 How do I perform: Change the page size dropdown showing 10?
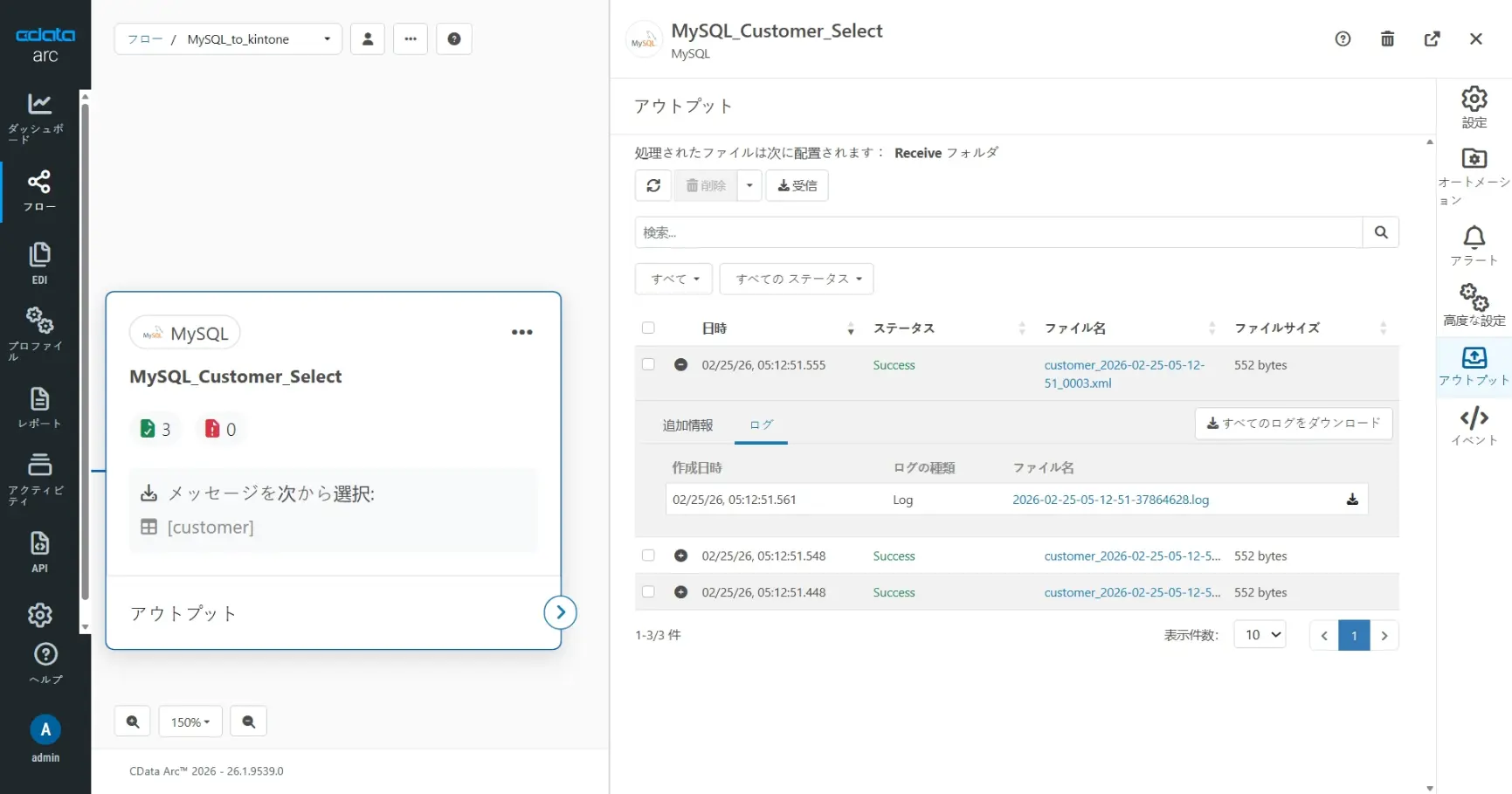1260,635
